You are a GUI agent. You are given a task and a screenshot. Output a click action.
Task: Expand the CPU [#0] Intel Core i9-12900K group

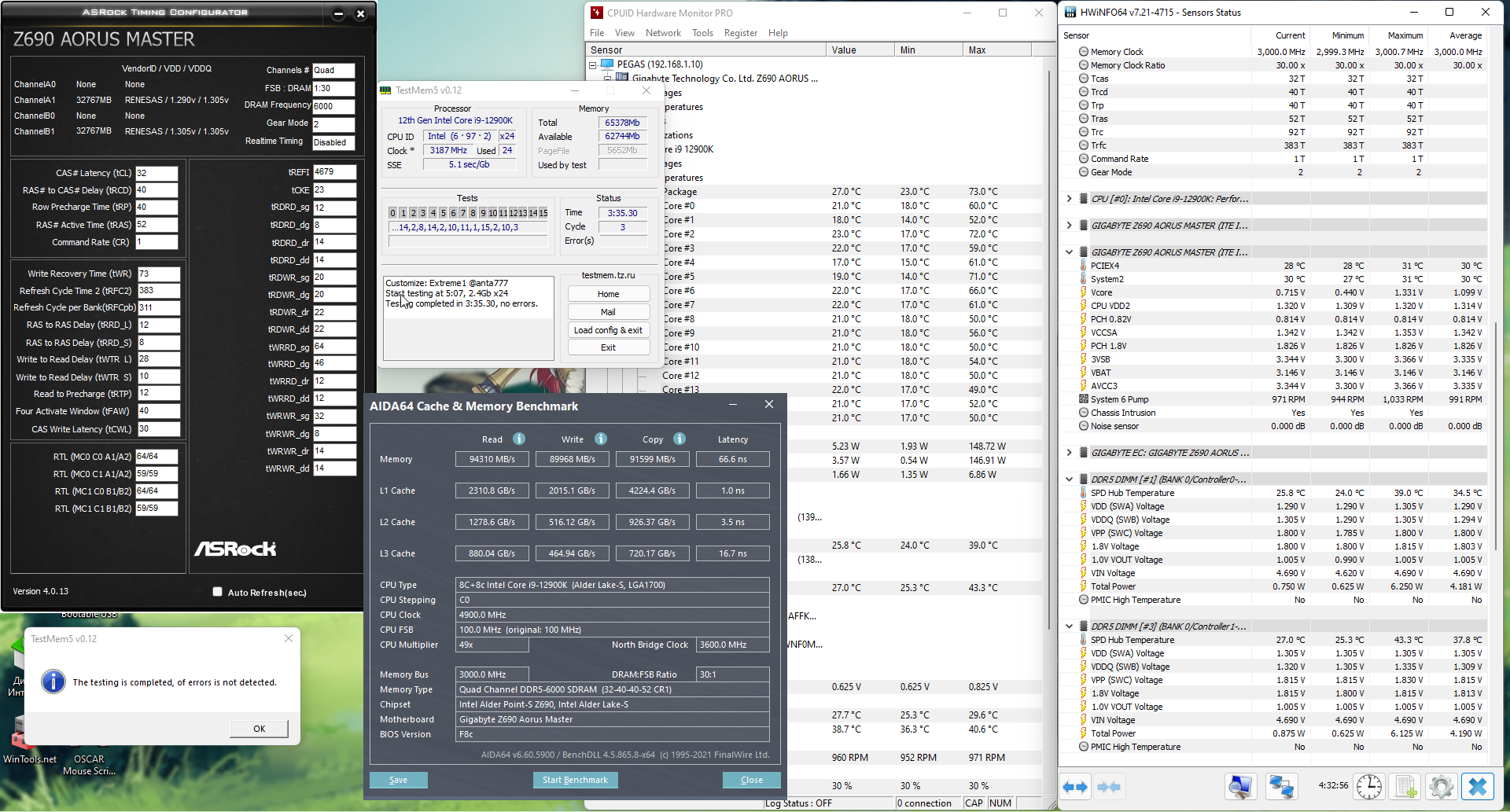pyautogui.click(x=1070, y=199)
